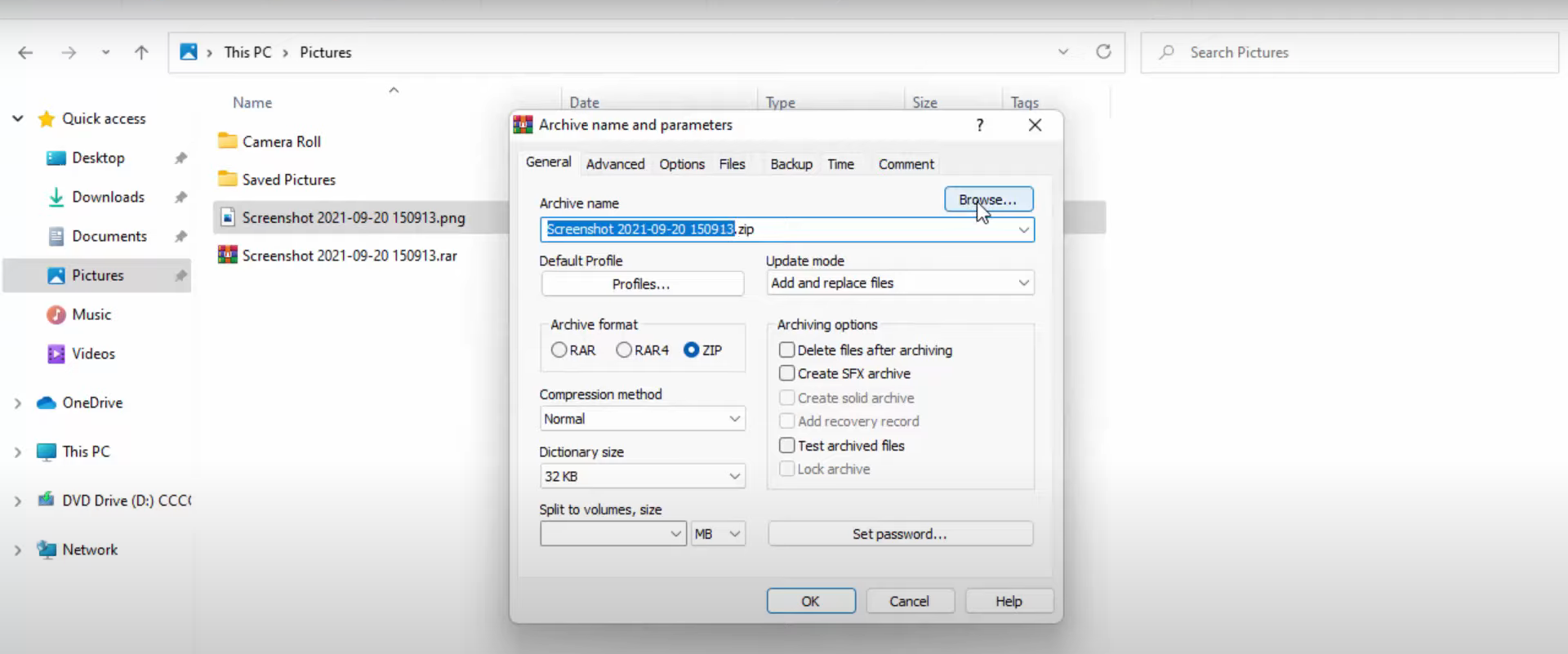Screen dimensions: 1568x654
Task: Open the Update mode dropdown
Action: [900, 283]
